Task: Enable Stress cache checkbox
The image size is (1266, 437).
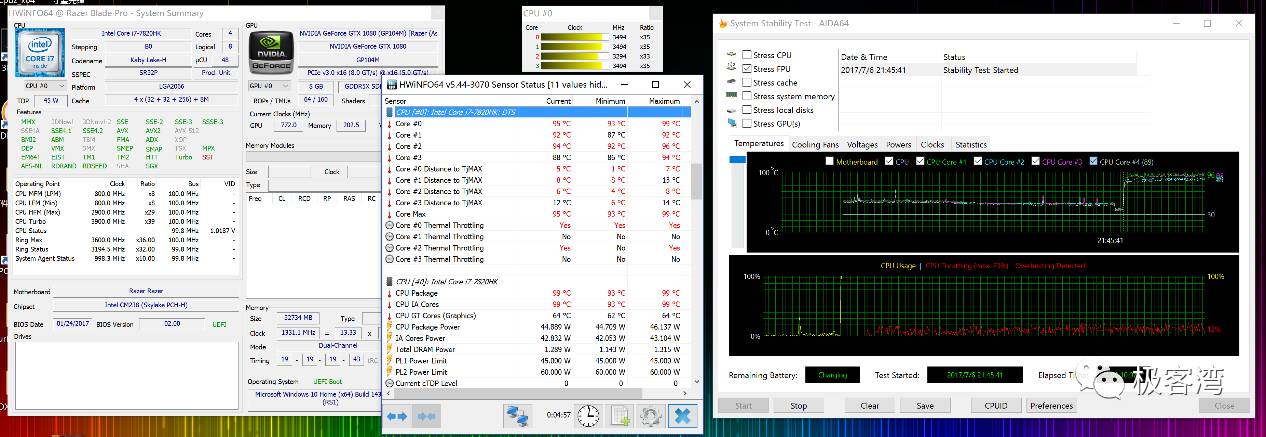Action: (747, 83)
